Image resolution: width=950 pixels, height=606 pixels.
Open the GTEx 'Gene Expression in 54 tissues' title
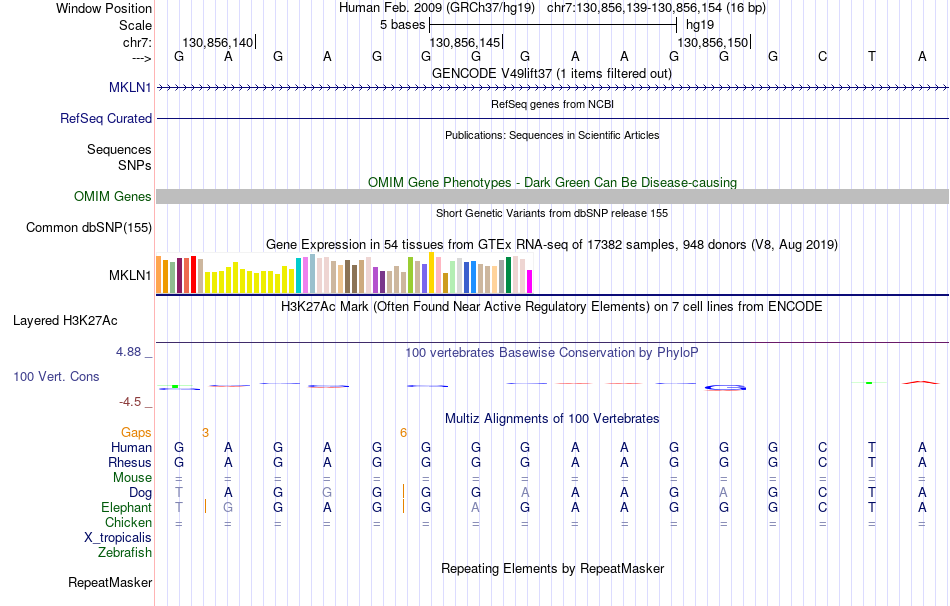pyautogui.click(x=552, y=245)
